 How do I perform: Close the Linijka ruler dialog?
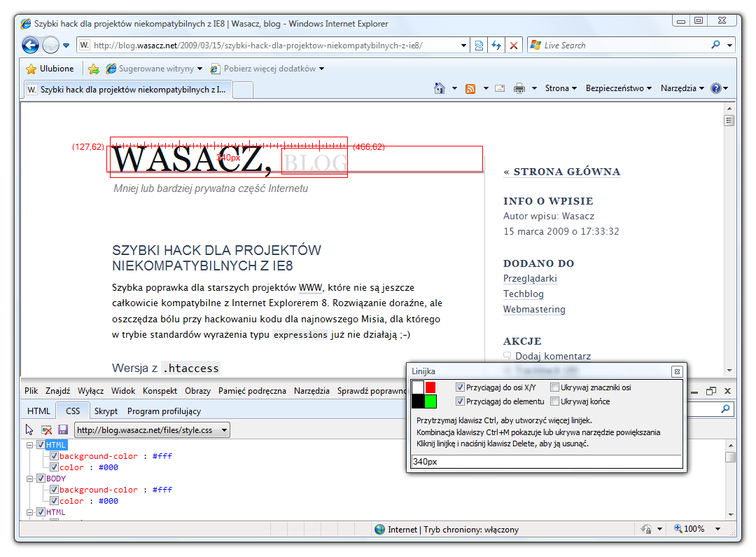[x=677, y=371]
